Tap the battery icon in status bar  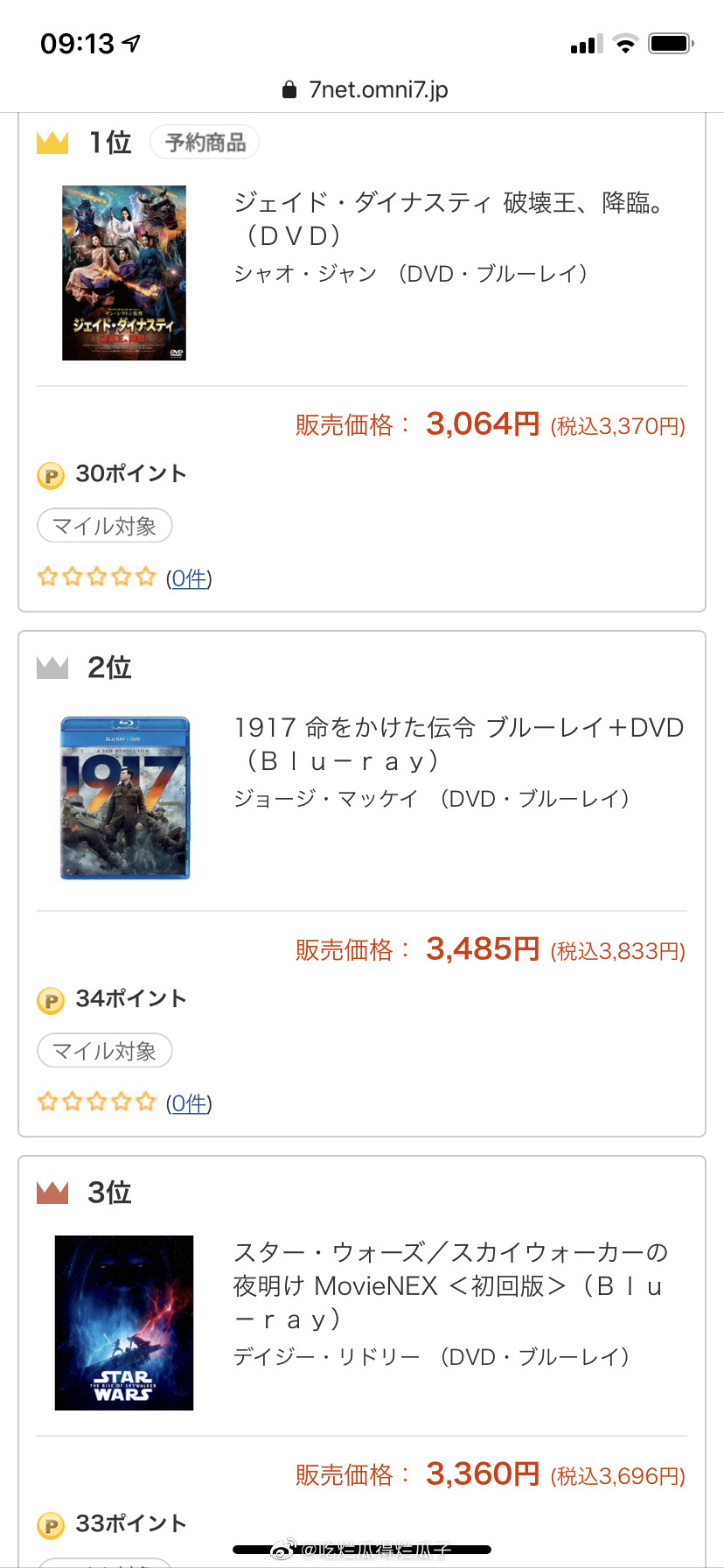pos(670,44)
